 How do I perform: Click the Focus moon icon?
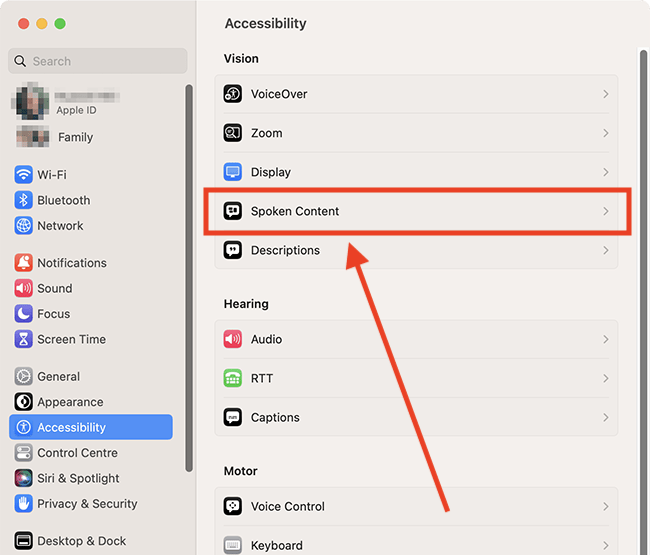24,314
